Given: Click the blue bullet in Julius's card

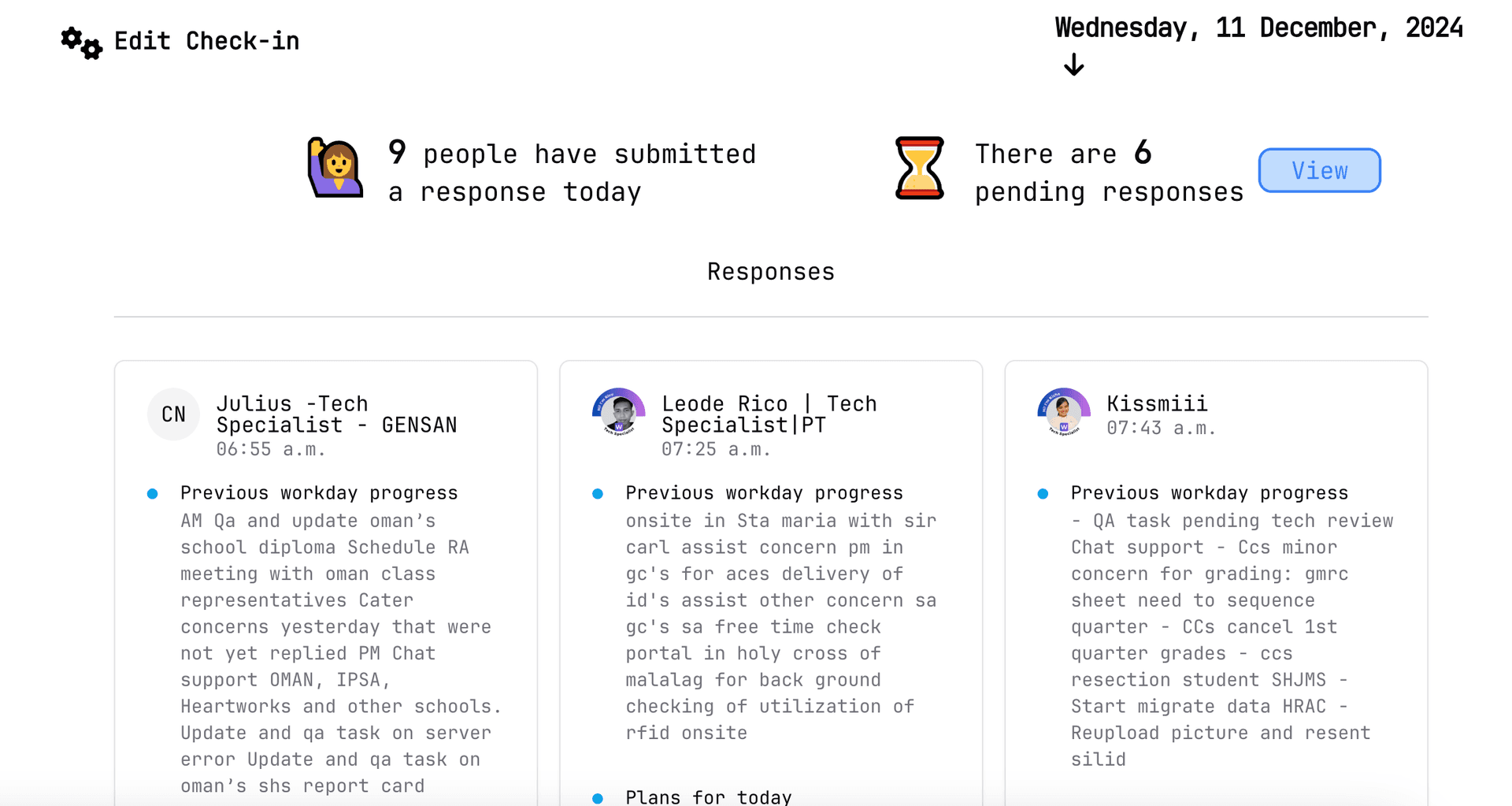Looking at the screenshot, I should [153, 494].
